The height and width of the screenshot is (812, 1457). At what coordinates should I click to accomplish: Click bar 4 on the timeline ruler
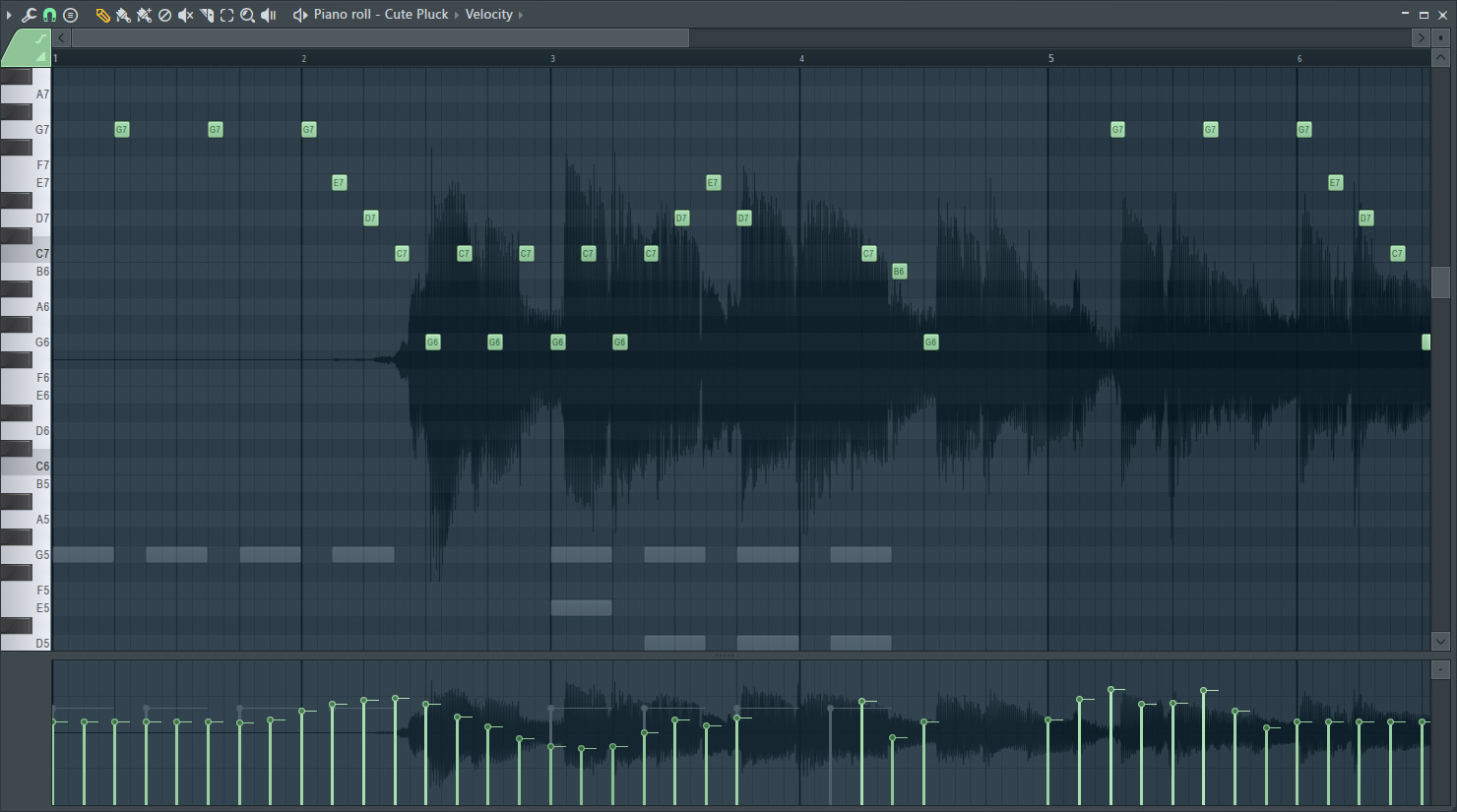click(801, 59)
